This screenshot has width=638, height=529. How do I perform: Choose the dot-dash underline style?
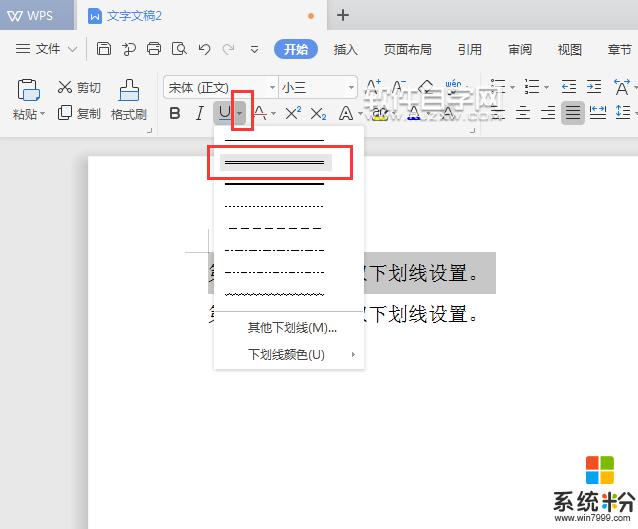coord(275,250)
